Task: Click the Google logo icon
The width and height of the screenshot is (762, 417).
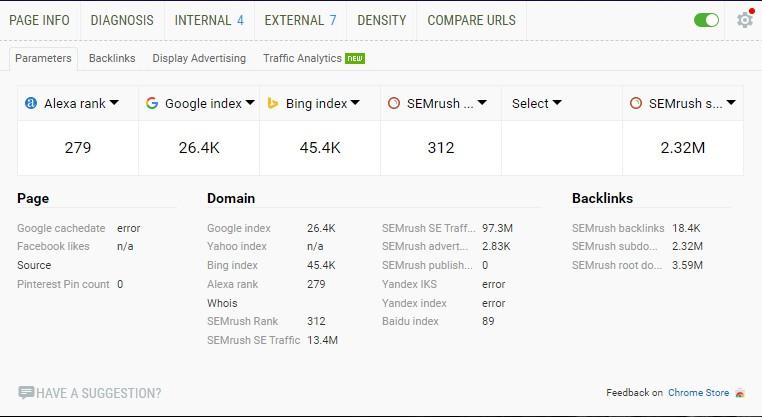Action: (x=152, y=103)
